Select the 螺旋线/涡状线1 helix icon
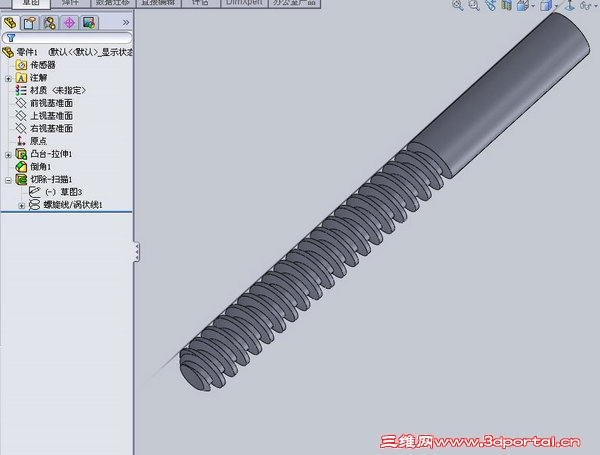Image resolution: width=600 pixels, height=455 pixels. (34, 205)
